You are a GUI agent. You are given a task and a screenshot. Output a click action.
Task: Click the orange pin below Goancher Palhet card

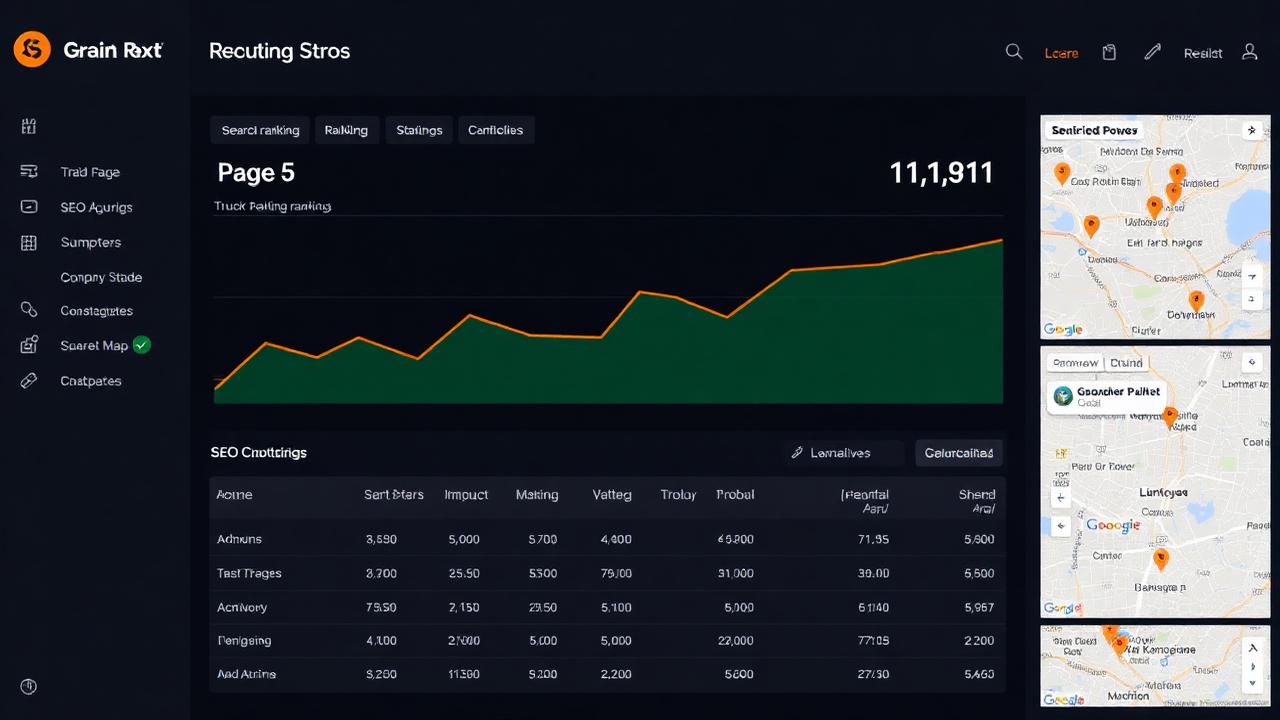tap(1169, 415)
